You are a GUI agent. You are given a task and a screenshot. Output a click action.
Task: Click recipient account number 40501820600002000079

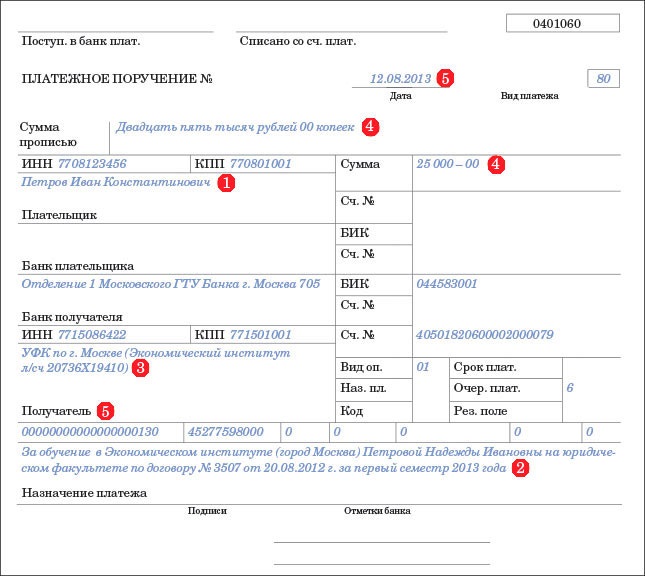(x=485, y=334)
